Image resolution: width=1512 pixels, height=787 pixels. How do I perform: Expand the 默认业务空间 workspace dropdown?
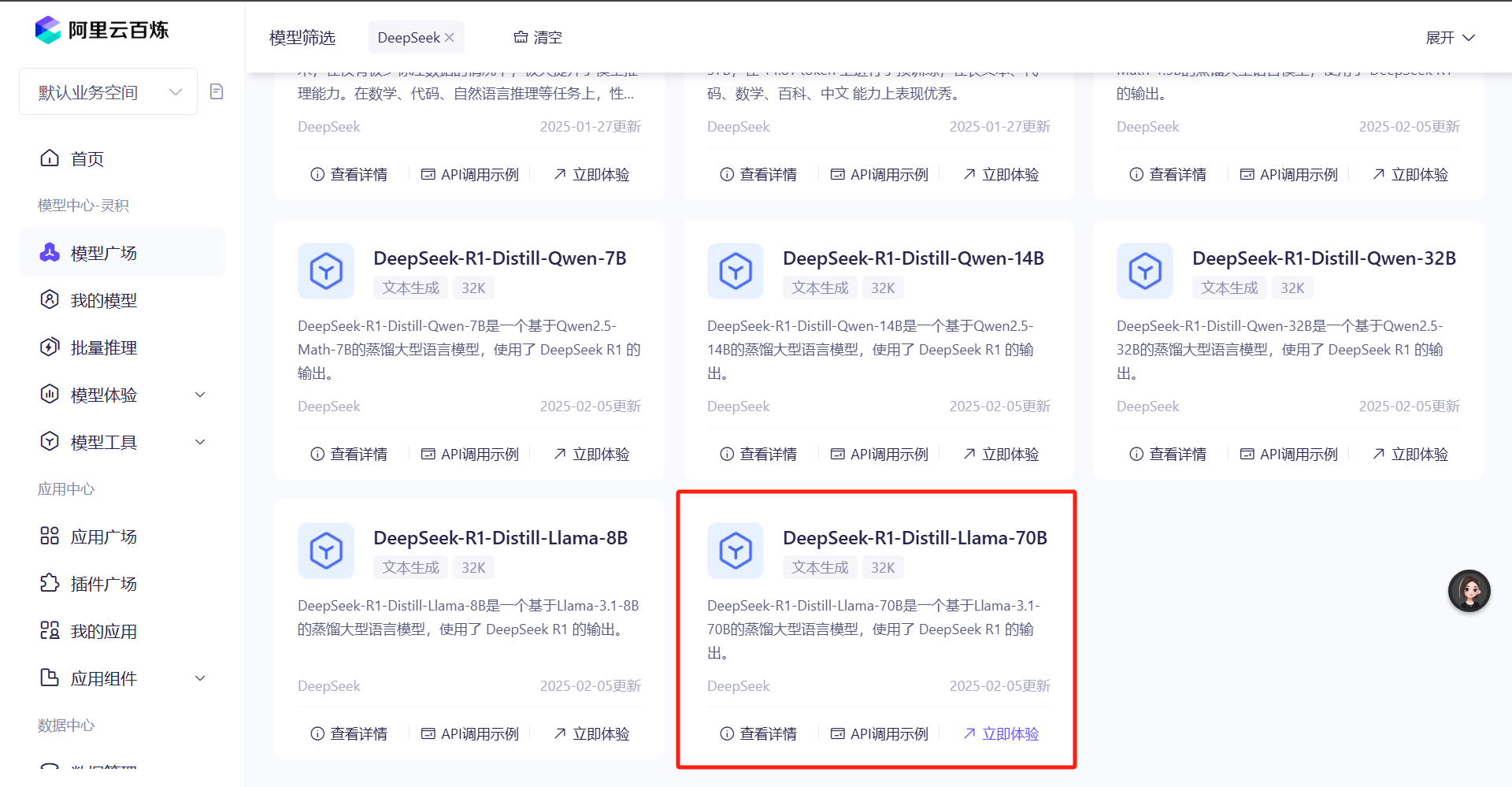pos(109,92)
